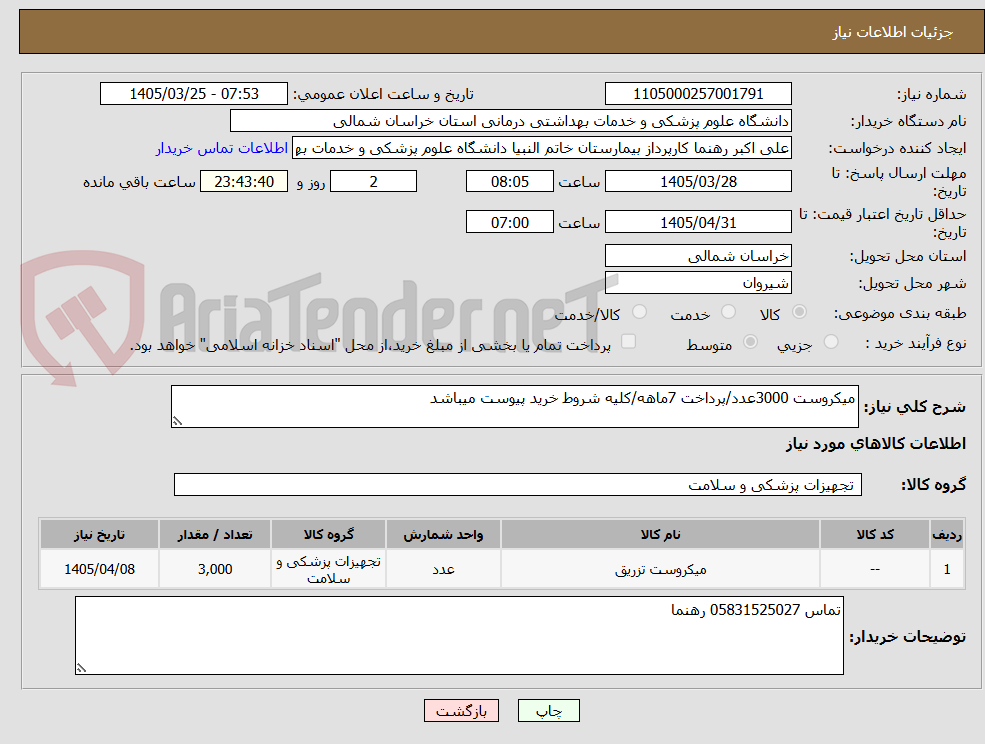This screenshot has height=744, width=985.
Task: Click the row number cell 1
Action: point(947,569)
